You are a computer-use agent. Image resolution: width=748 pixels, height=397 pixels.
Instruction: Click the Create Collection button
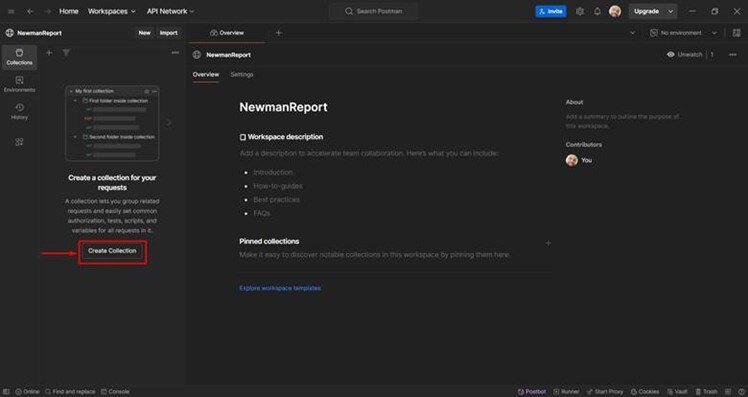[x=112, y=251]
